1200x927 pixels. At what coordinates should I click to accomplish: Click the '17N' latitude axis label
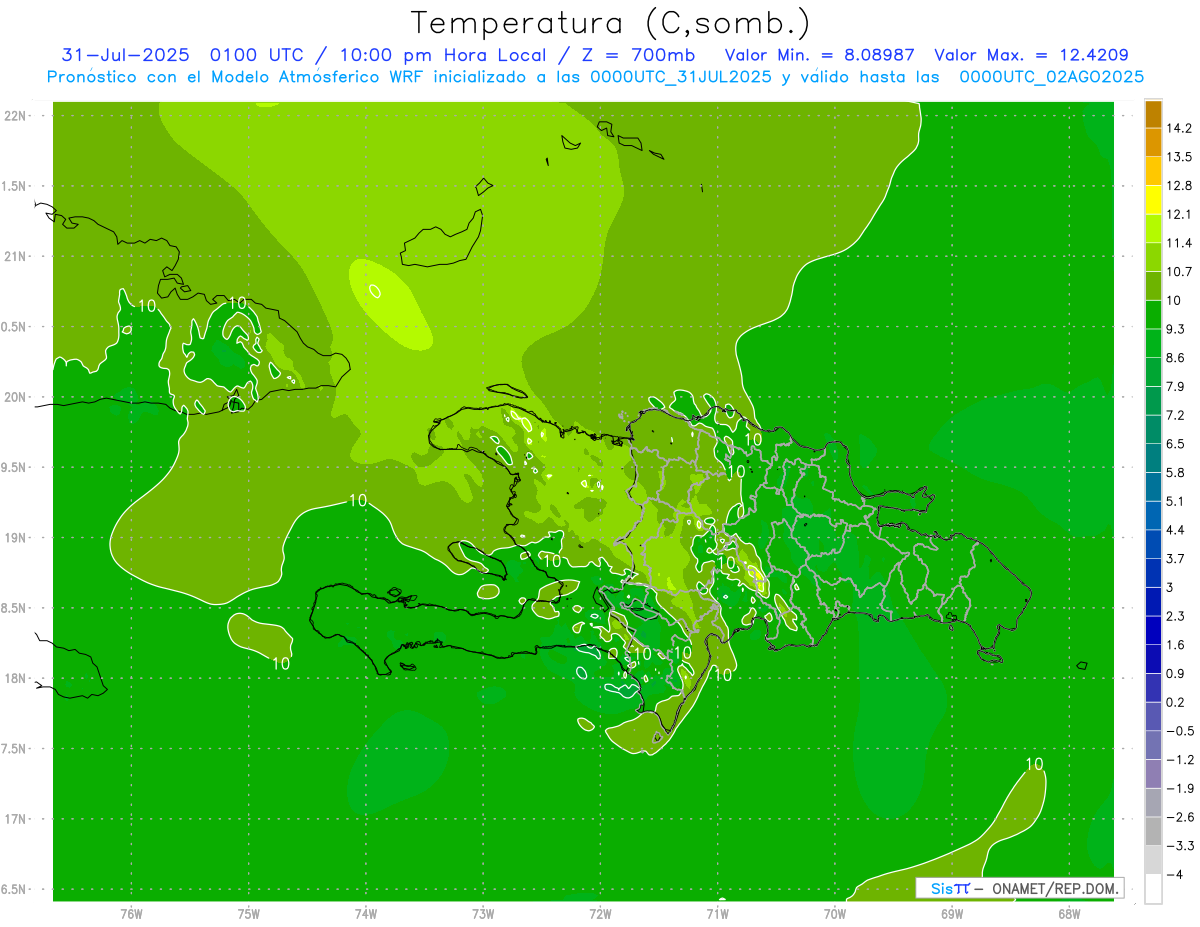pos(16,820)
